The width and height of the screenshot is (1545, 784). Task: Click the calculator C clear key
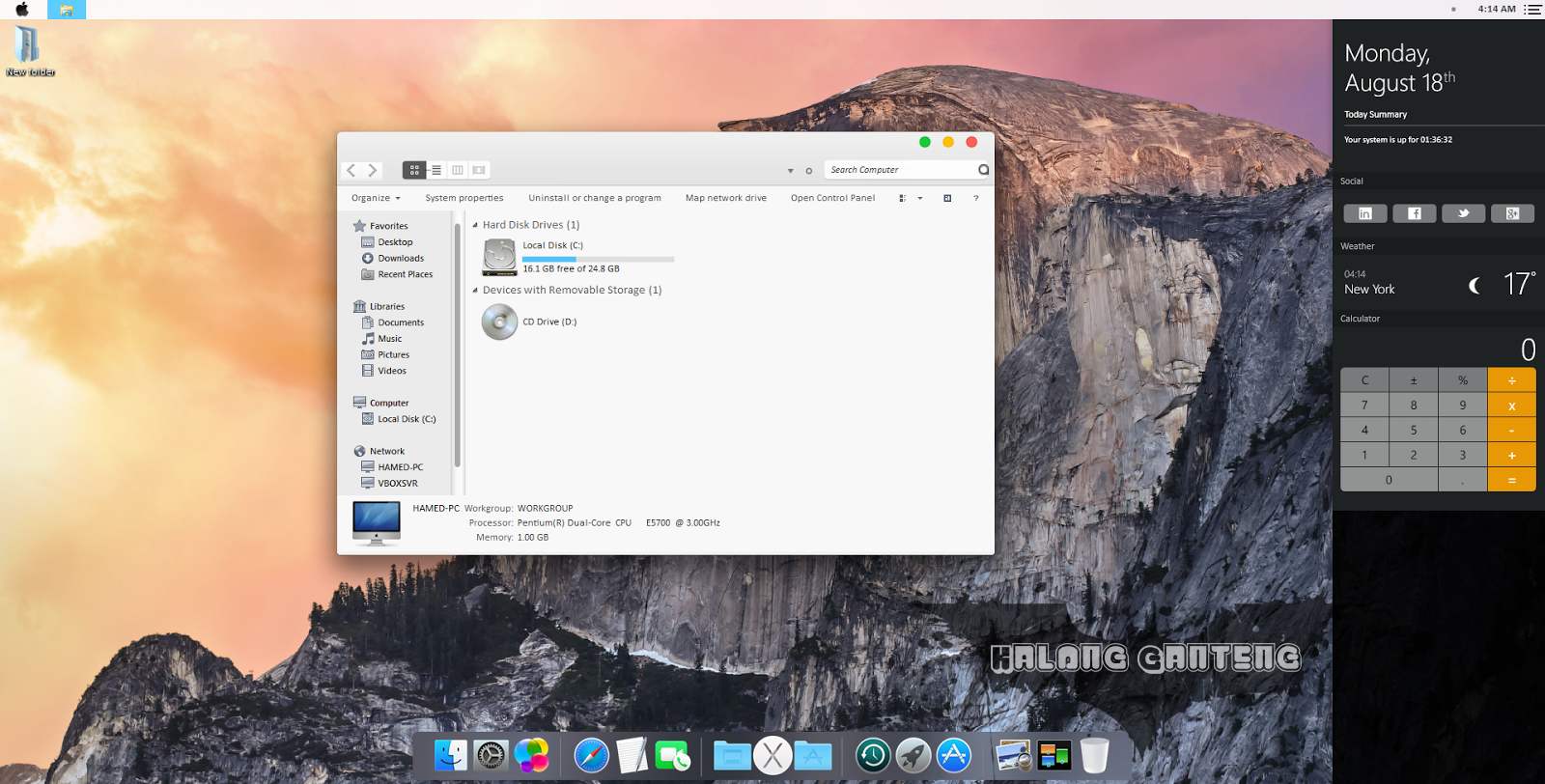[1364, 380]
